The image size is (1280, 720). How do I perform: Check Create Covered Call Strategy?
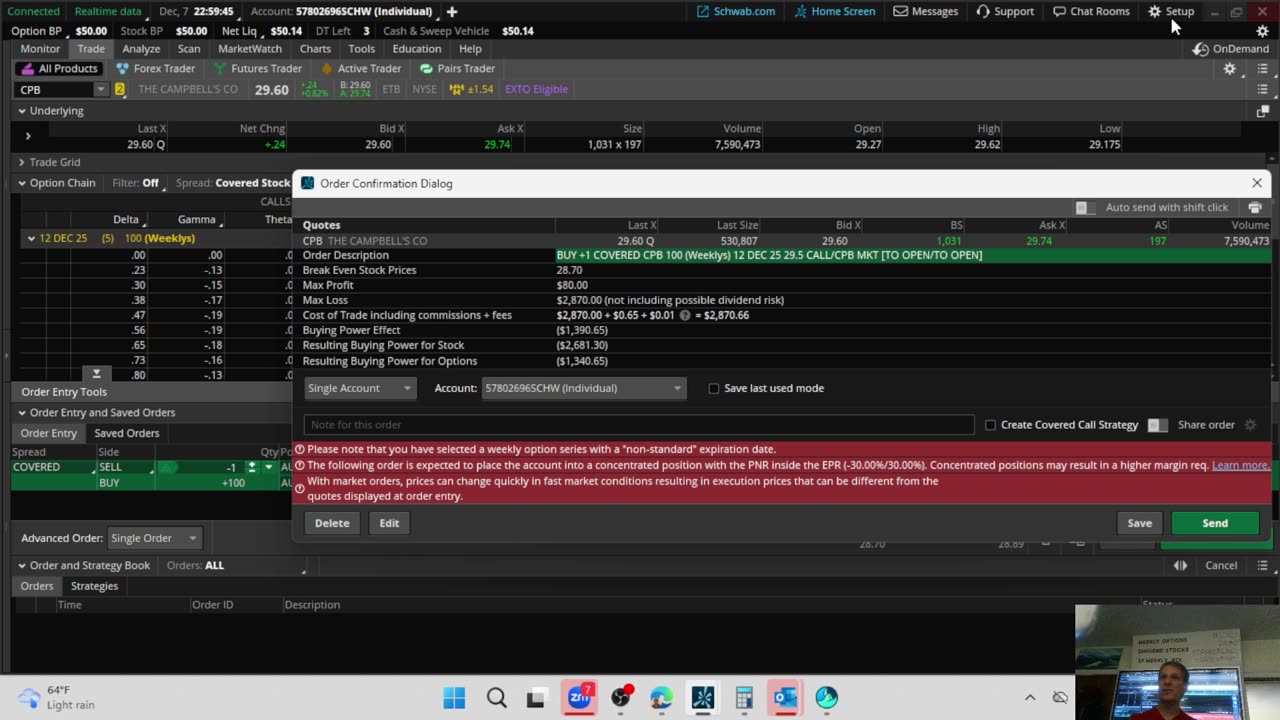click(x=991, y=425)
